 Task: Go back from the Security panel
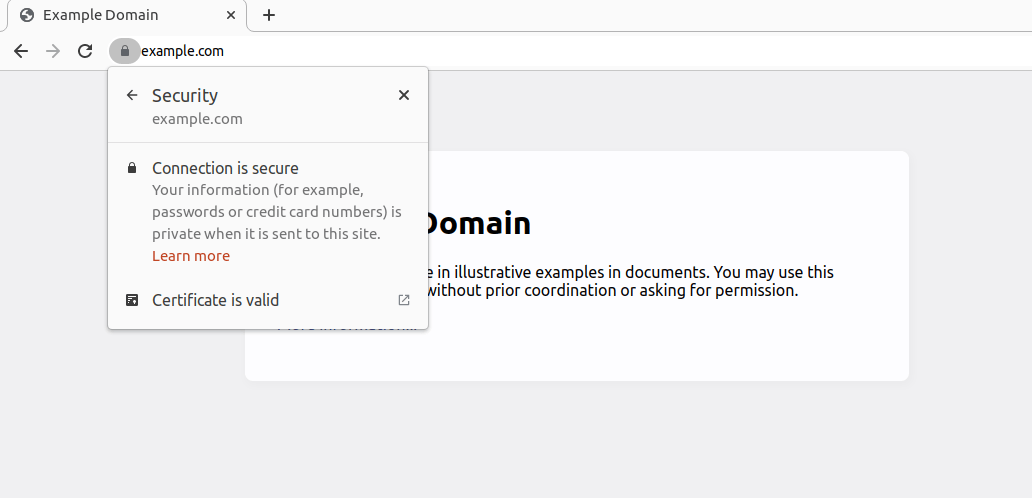coord(132,95)
